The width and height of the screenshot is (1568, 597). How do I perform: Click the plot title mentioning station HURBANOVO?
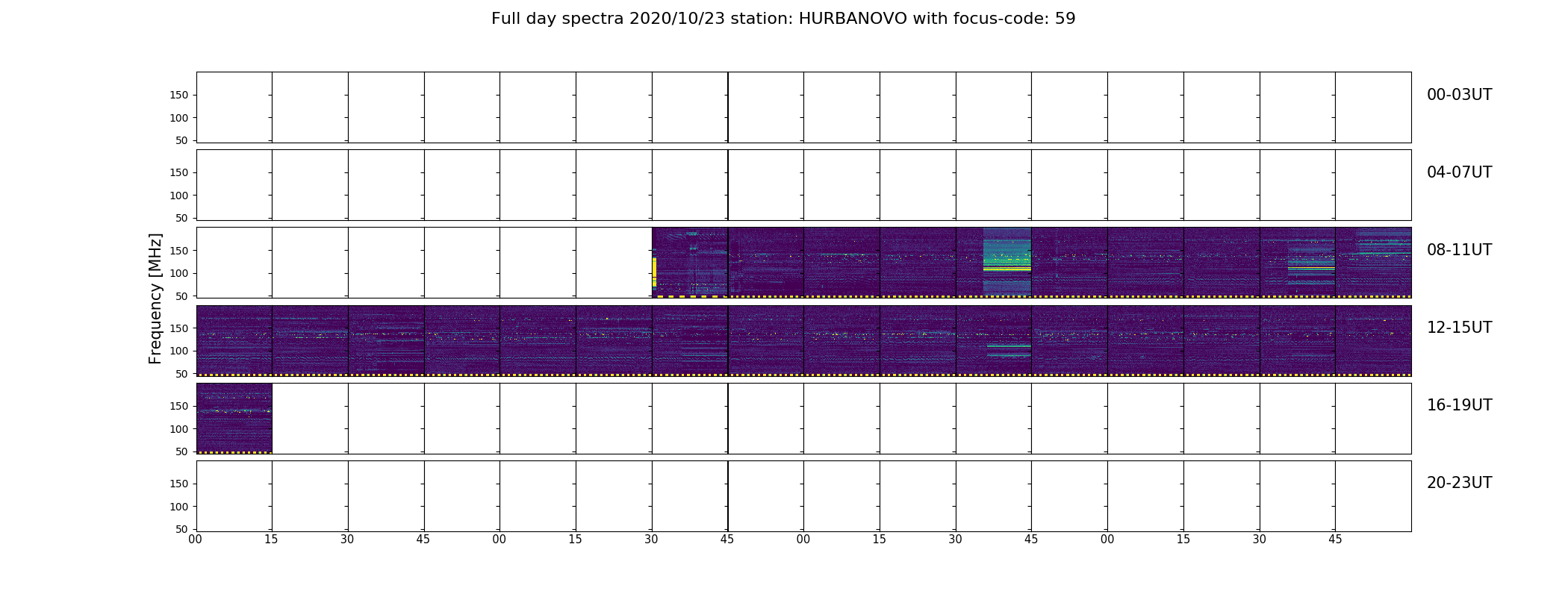pyautogui.click(x=783, y=19)
